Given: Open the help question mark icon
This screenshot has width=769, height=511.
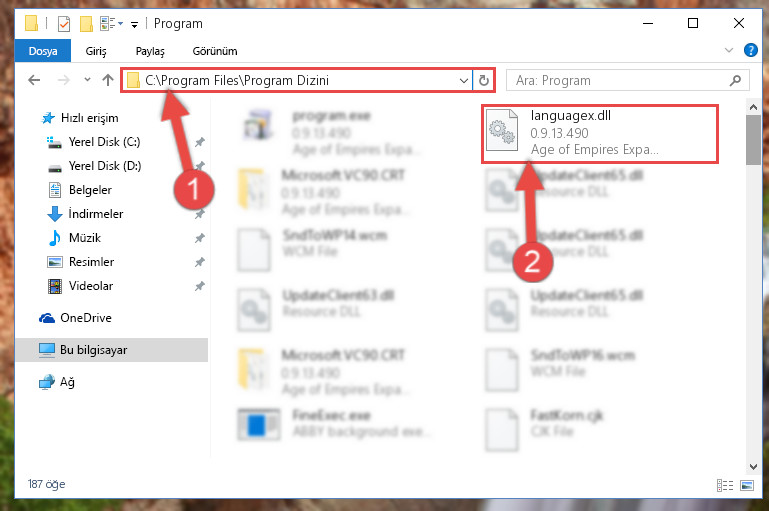Looking at the screenshot, I should (750, 50).
